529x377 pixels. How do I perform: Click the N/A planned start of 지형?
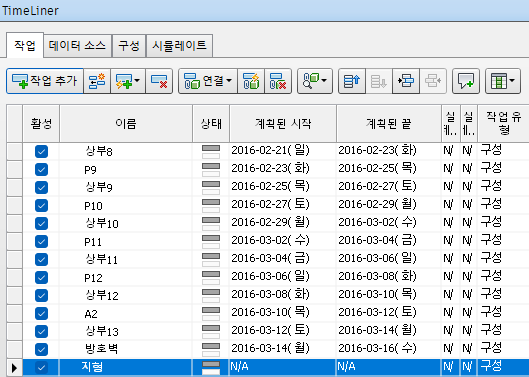pos(283,367)
